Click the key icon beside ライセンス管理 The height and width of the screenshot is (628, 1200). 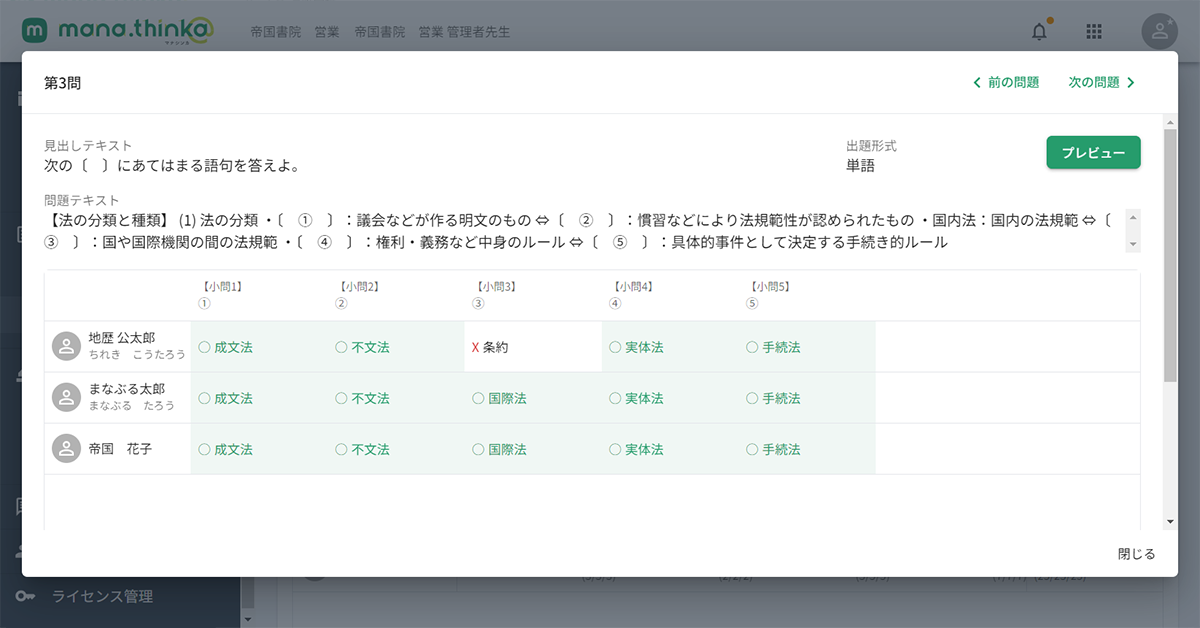click(x=27, y=596)
